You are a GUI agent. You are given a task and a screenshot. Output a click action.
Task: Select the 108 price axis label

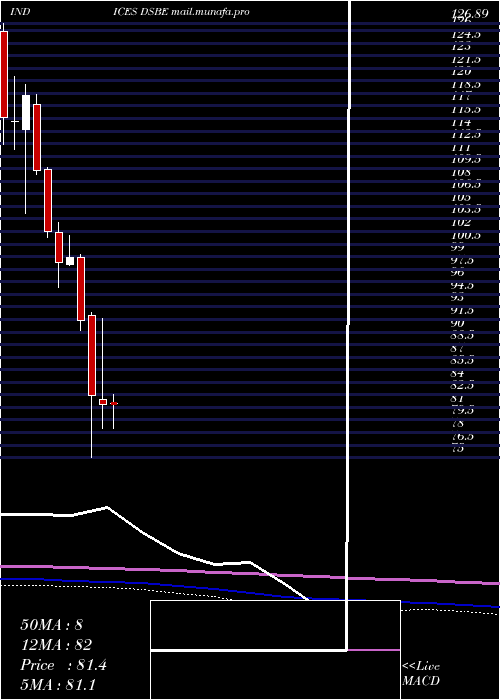click(x=461, y=172)
